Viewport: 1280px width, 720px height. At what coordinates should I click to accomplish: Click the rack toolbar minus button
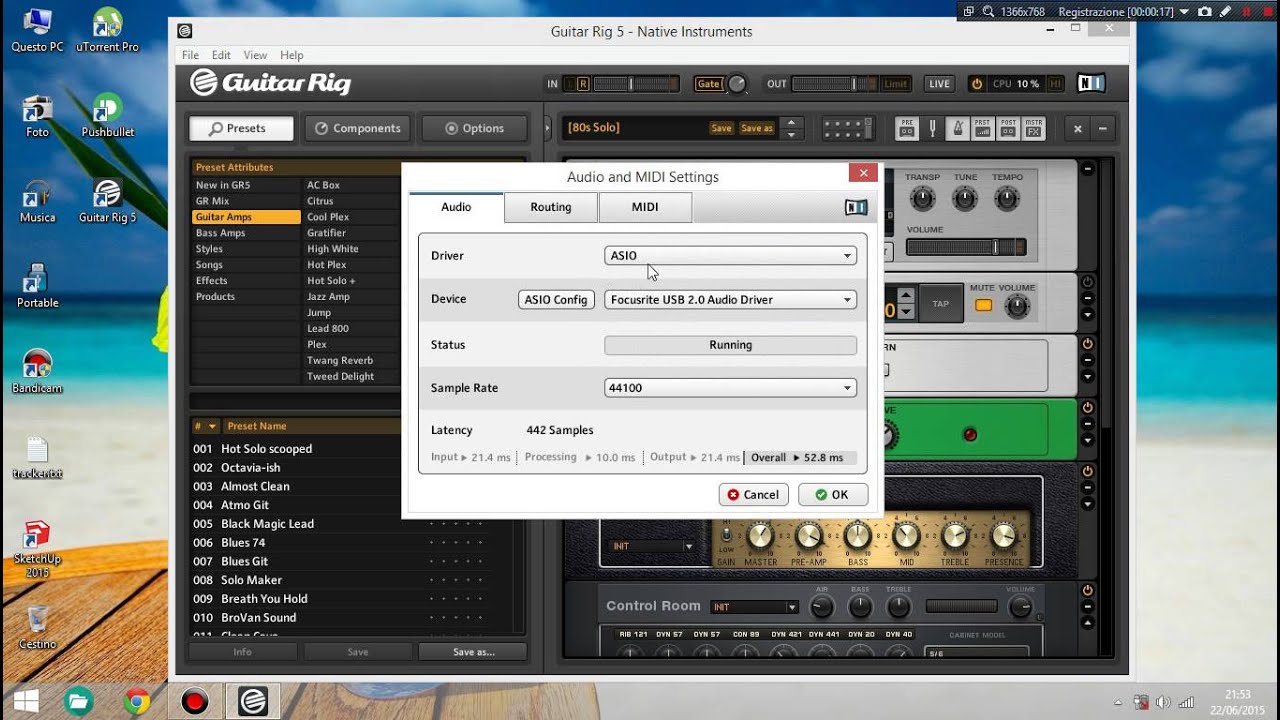pyautogui.click(x=1103, y=128)
